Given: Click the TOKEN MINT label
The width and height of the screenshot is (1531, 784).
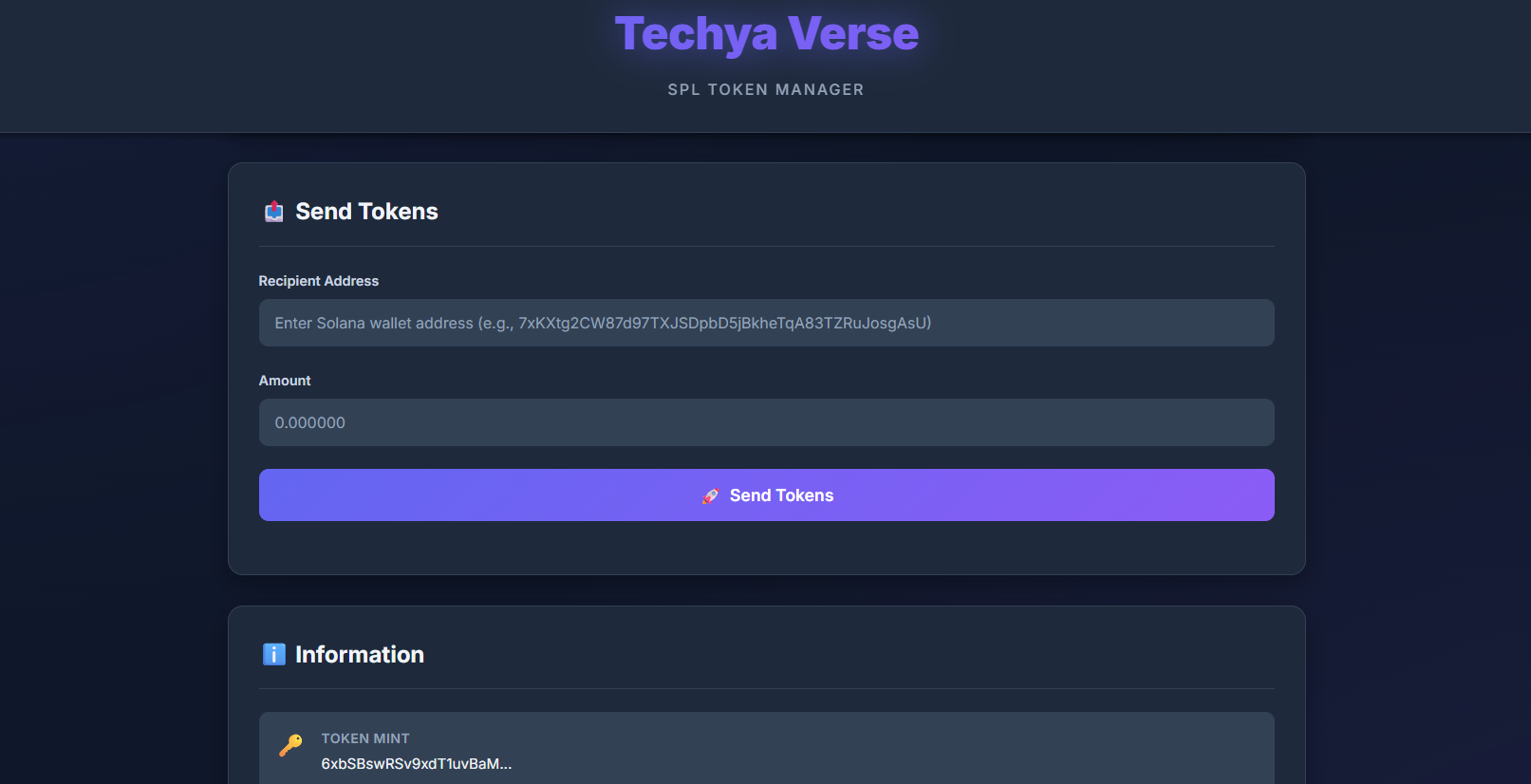Looking at the screenshot, I should (365, 738).
